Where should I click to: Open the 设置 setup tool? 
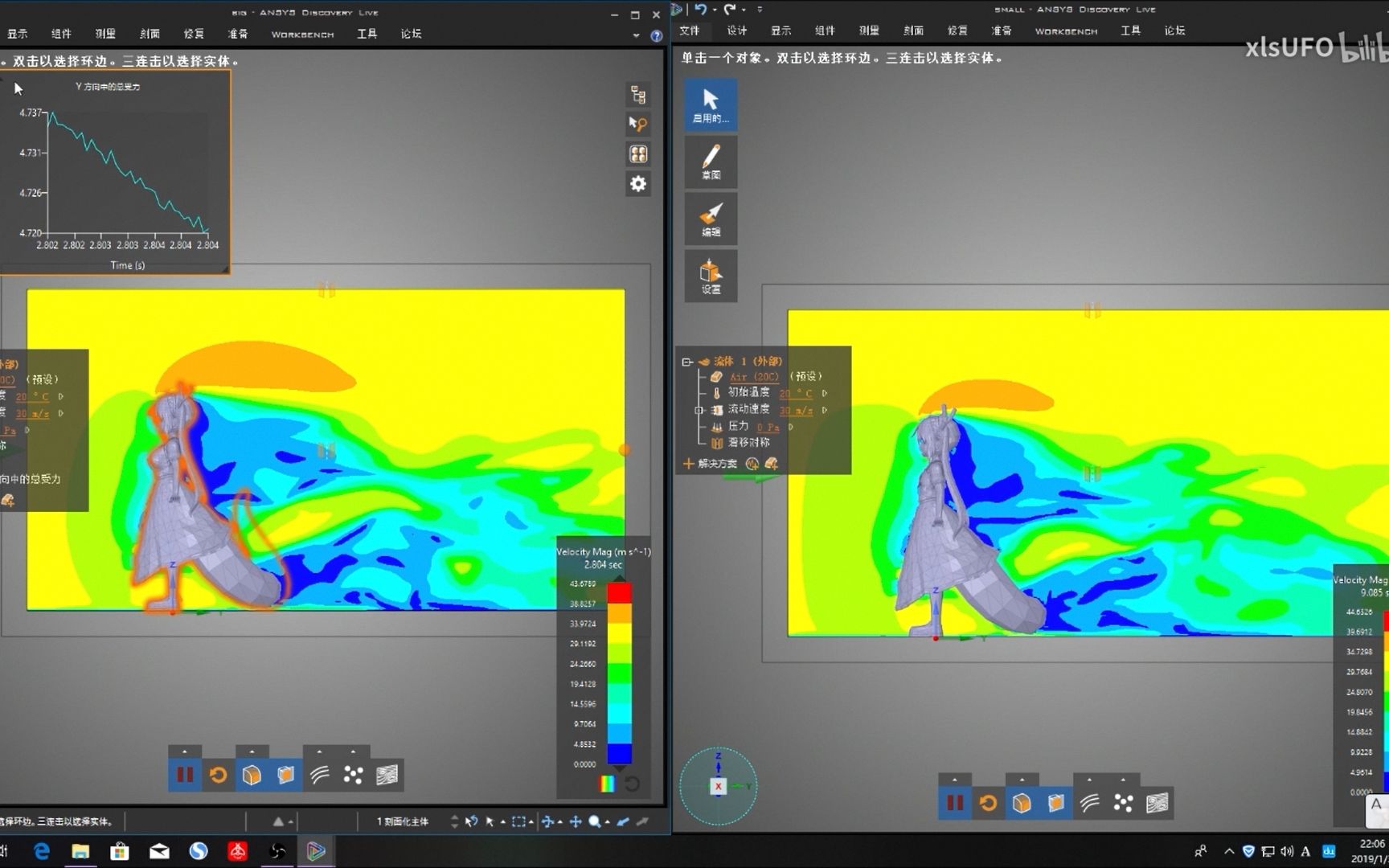point(711,276)
